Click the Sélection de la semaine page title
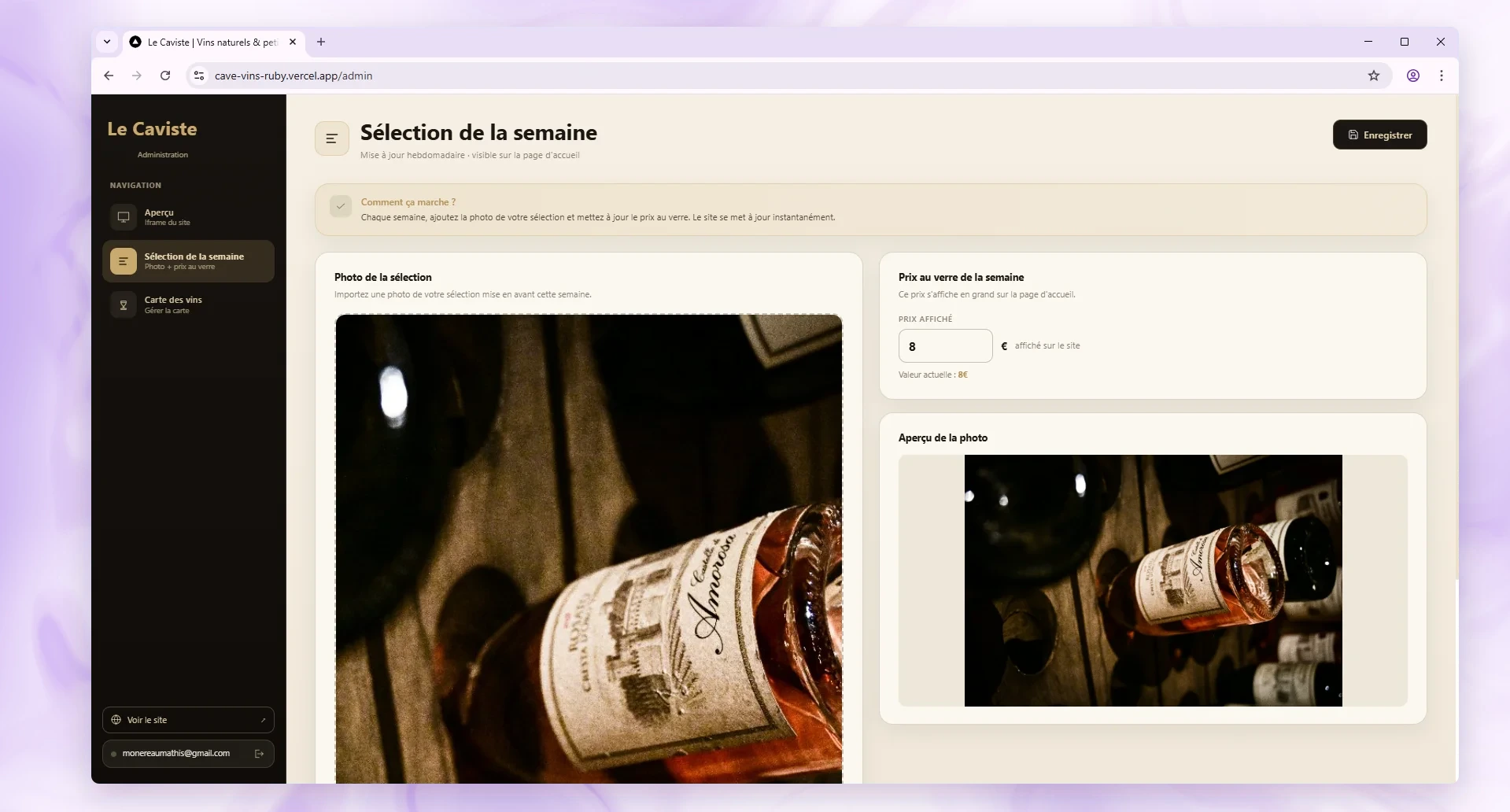The image size is (1510, 812). click(x=478, y=132)
